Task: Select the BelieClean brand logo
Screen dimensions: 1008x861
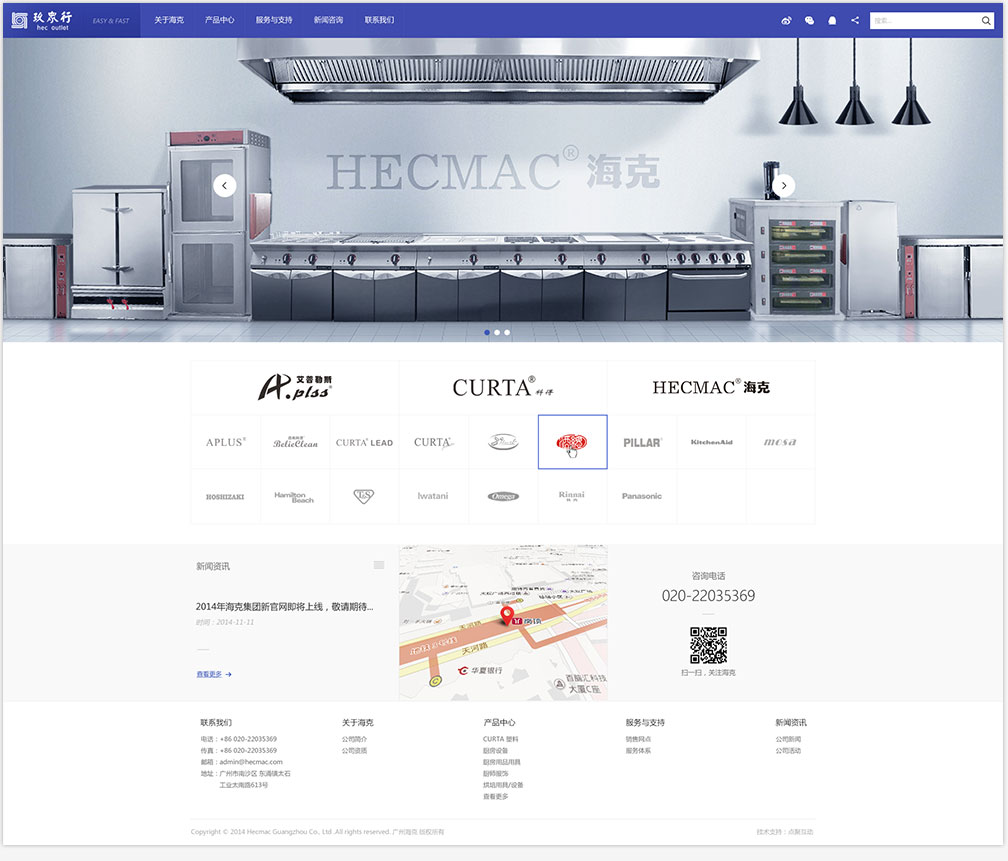Action: pos(295,442)
